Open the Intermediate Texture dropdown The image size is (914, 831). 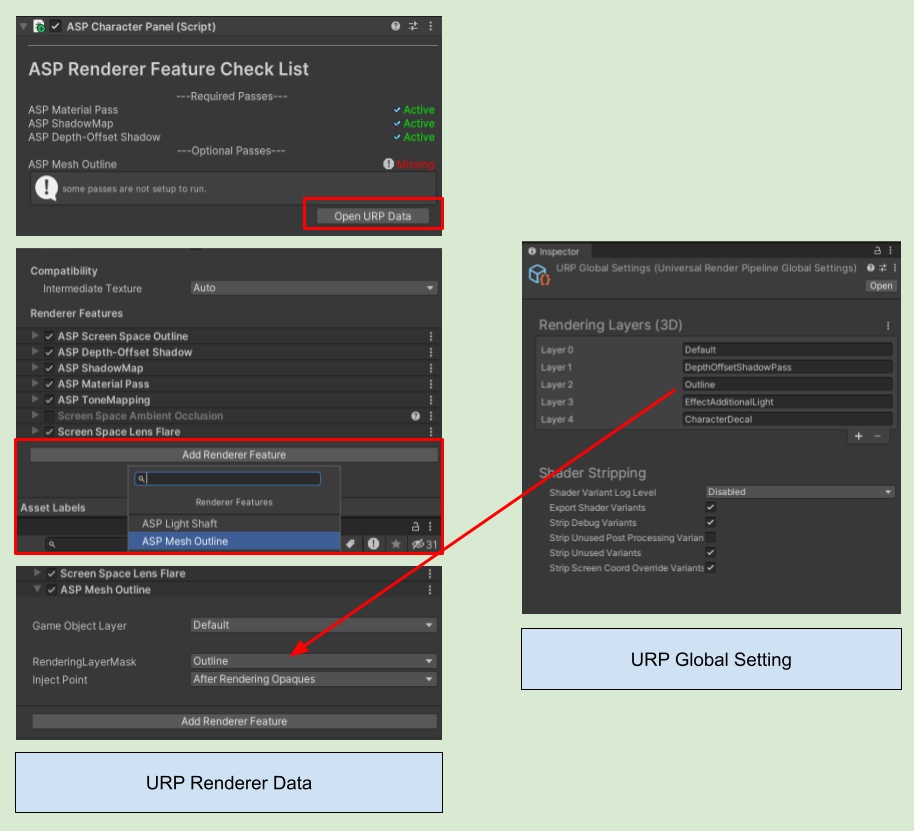click(x=313, y=288)
